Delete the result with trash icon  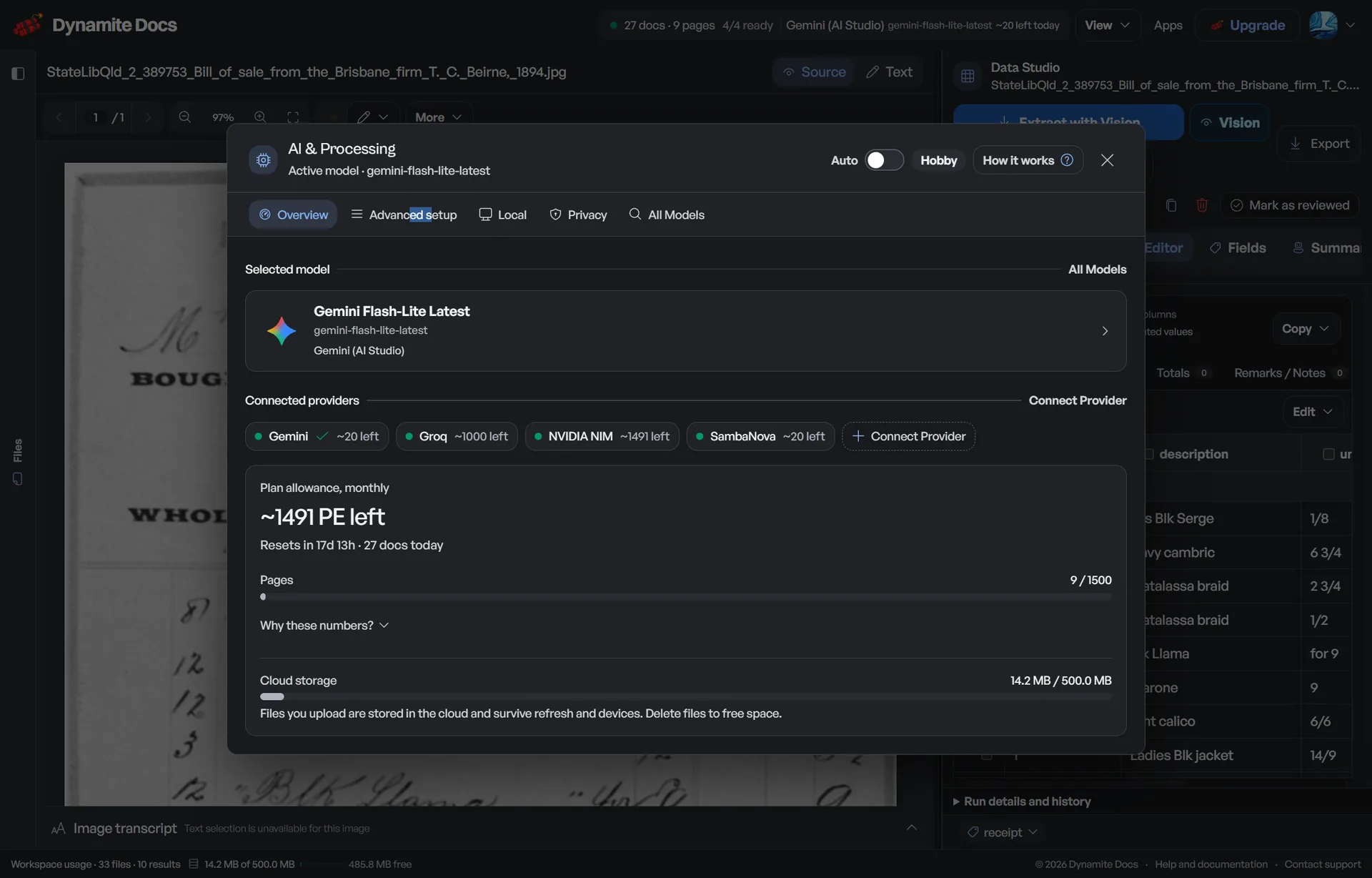click(x=1202, y=205)
